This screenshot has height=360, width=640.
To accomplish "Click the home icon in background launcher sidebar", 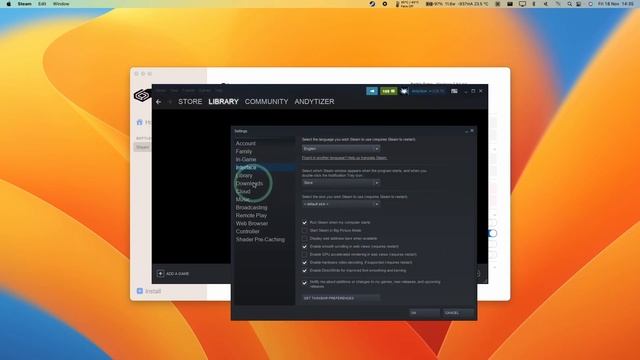I will click(x=140, y=122).
